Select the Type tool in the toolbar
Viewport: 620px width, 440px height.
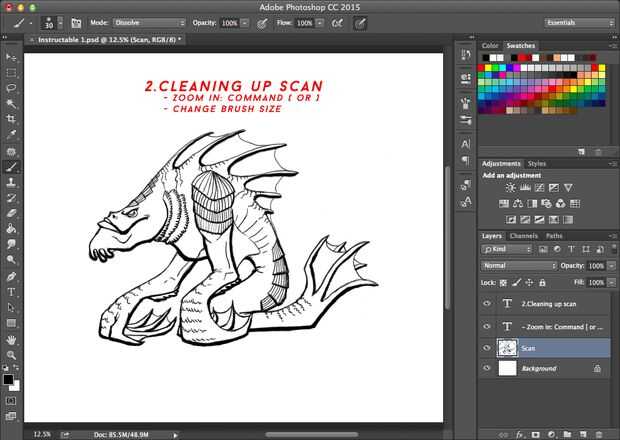[12, 292]
